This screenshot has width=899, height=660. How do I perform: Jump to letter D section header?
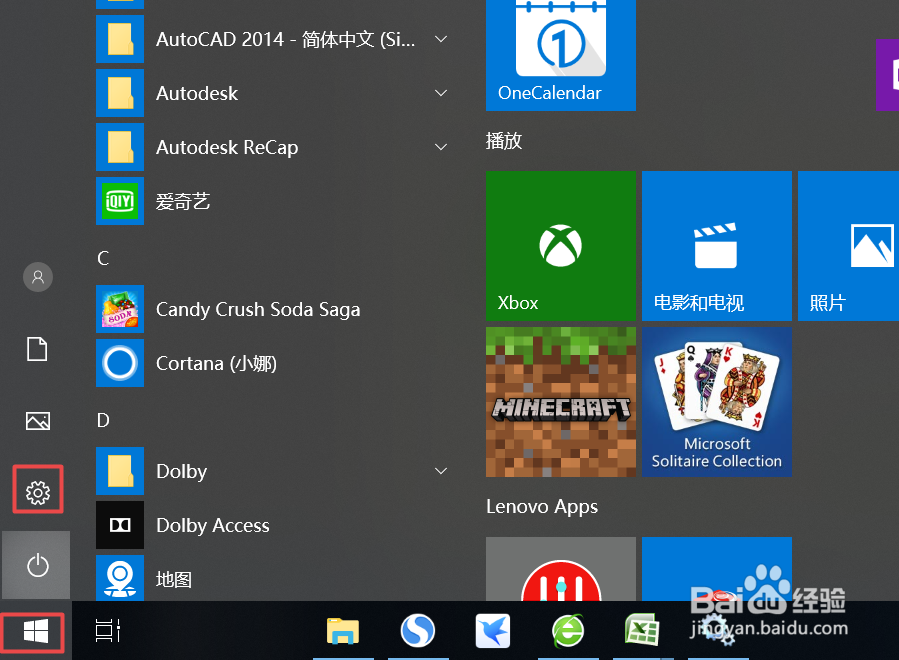tap(103, 420)
